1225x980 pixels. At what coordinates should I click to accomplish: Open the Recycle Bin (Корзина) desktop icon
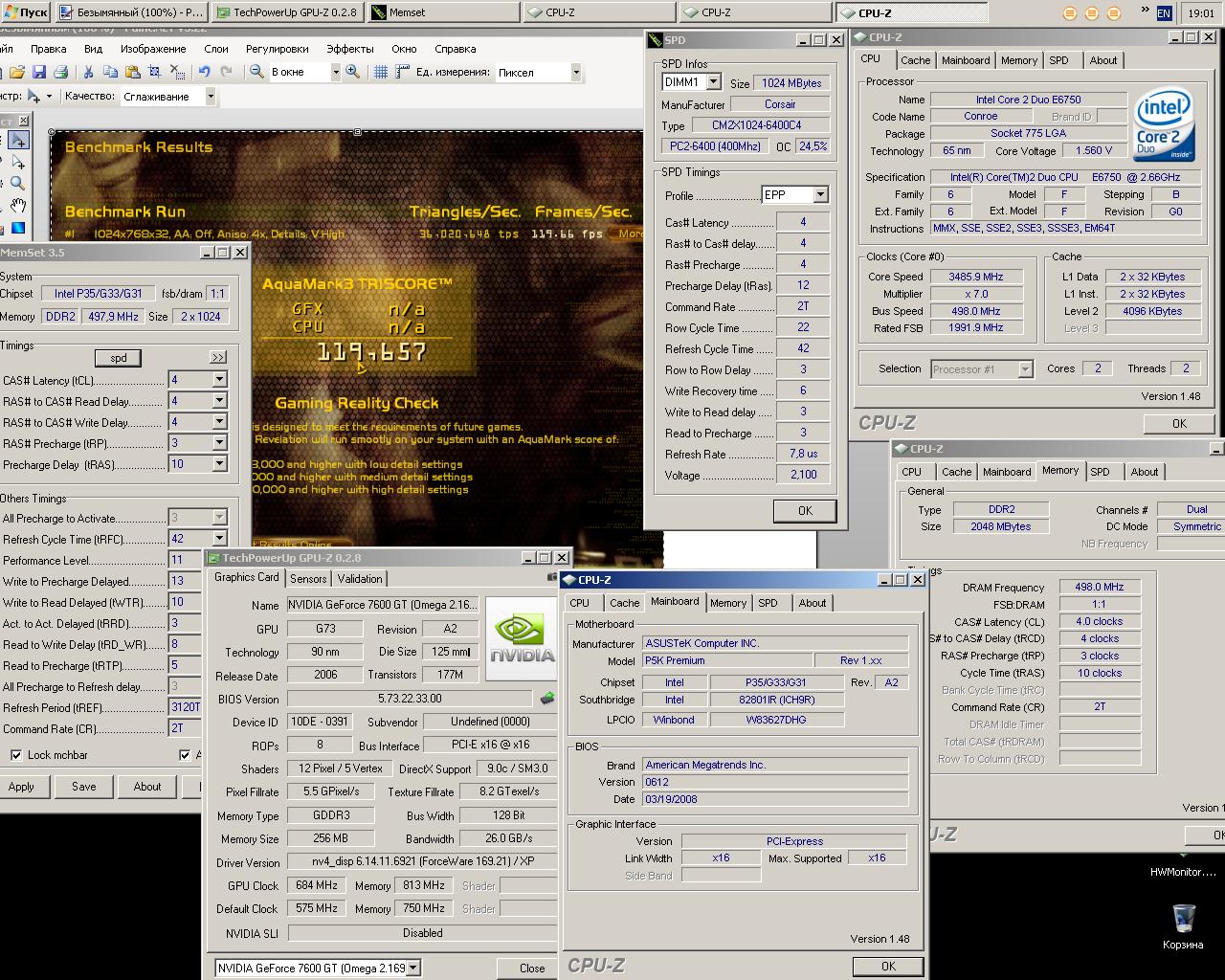click(x=1184, y=925)
